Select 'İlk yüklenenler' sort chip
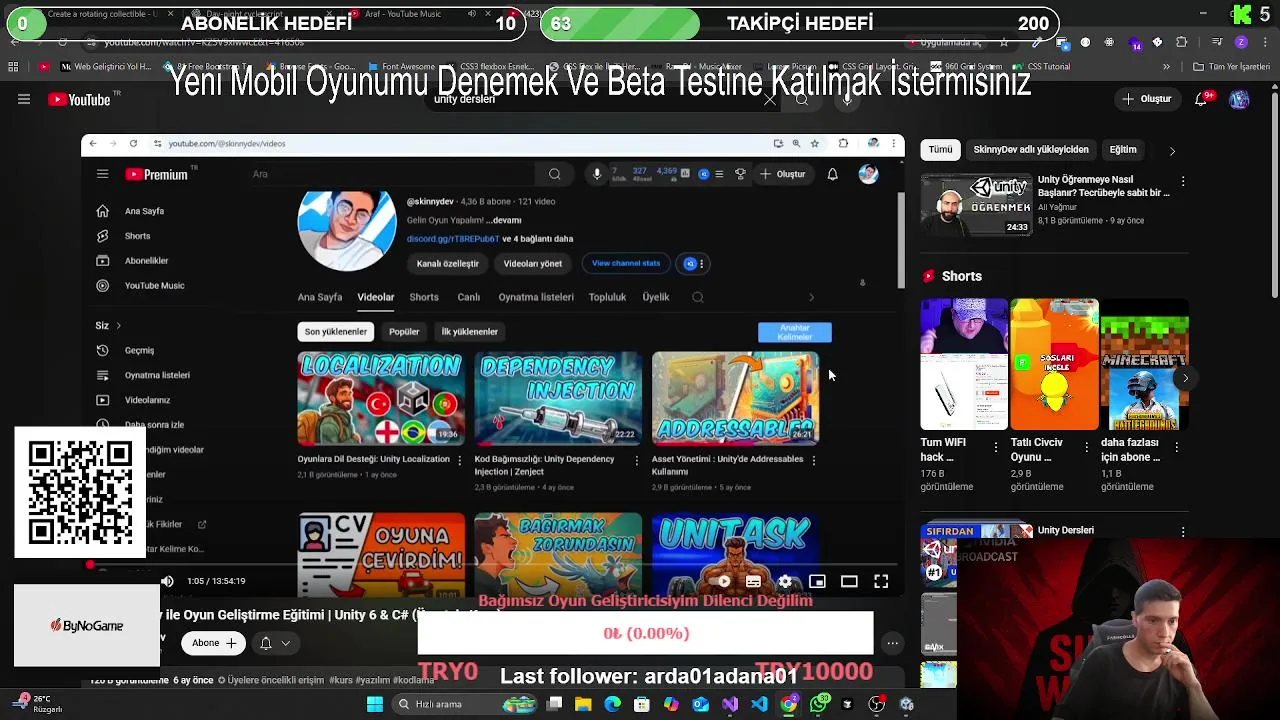 point(469,332)
